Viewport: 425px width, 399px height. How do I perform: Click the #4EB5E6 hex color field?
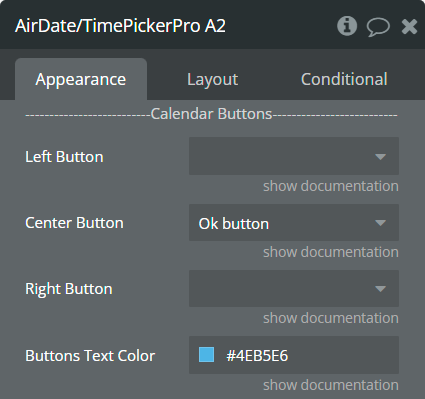(294, 355)
